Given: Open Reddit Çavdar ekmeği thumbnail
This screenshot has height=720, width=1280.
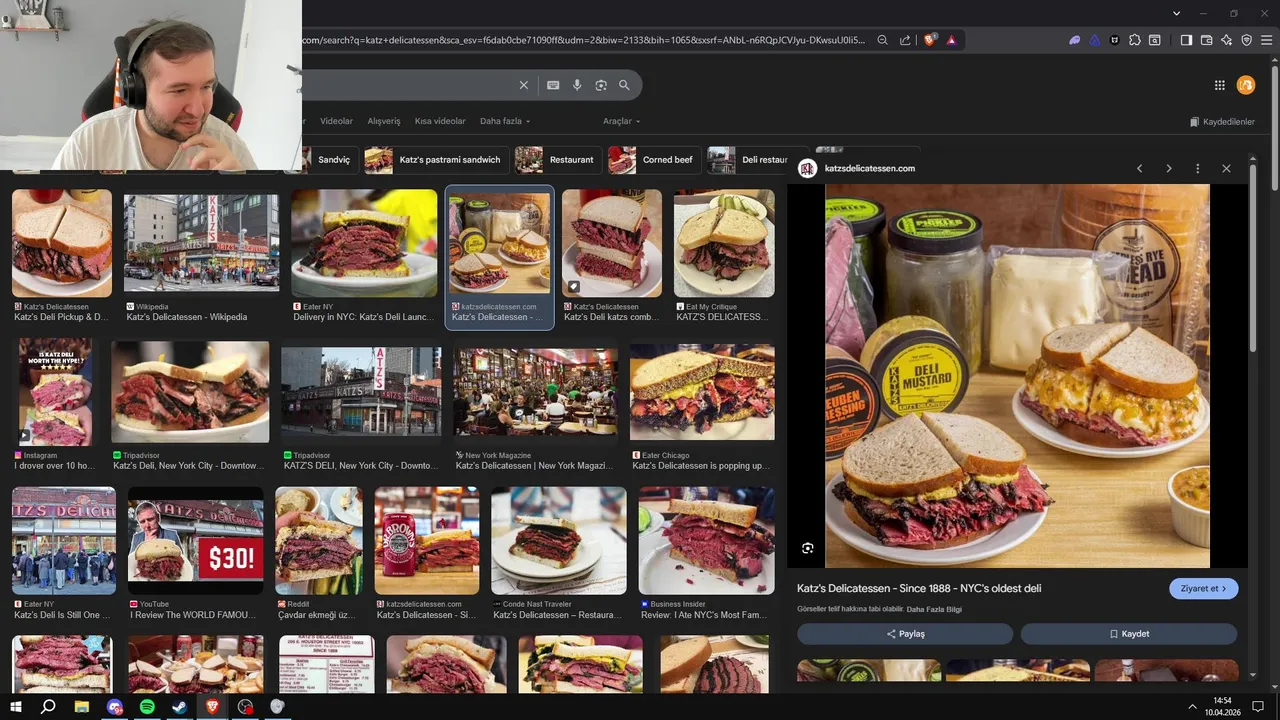Looking at the screenshot, I should click(319, 541).
